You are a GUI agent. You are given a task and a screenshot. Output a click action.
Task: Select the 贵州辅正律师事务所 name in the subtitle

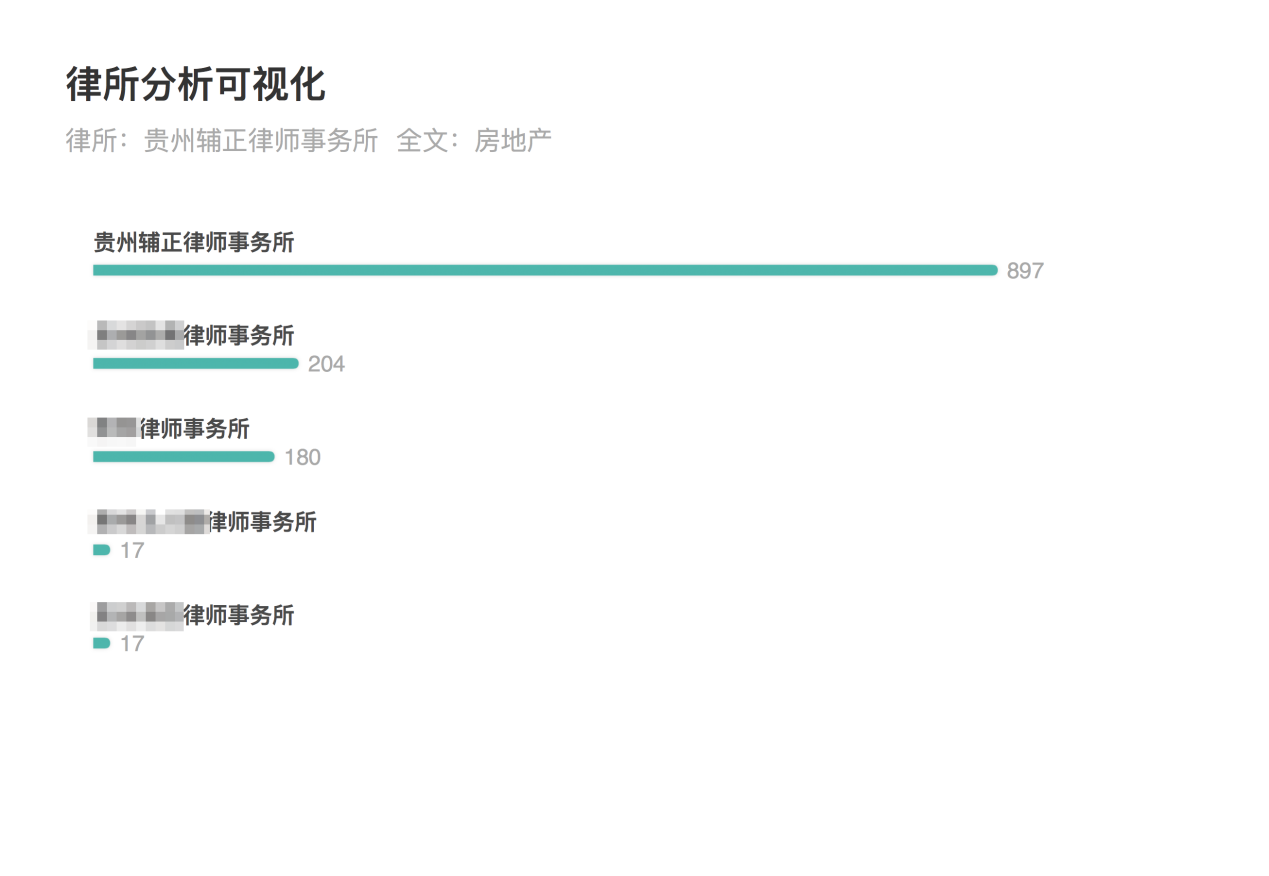pos(261,141)
